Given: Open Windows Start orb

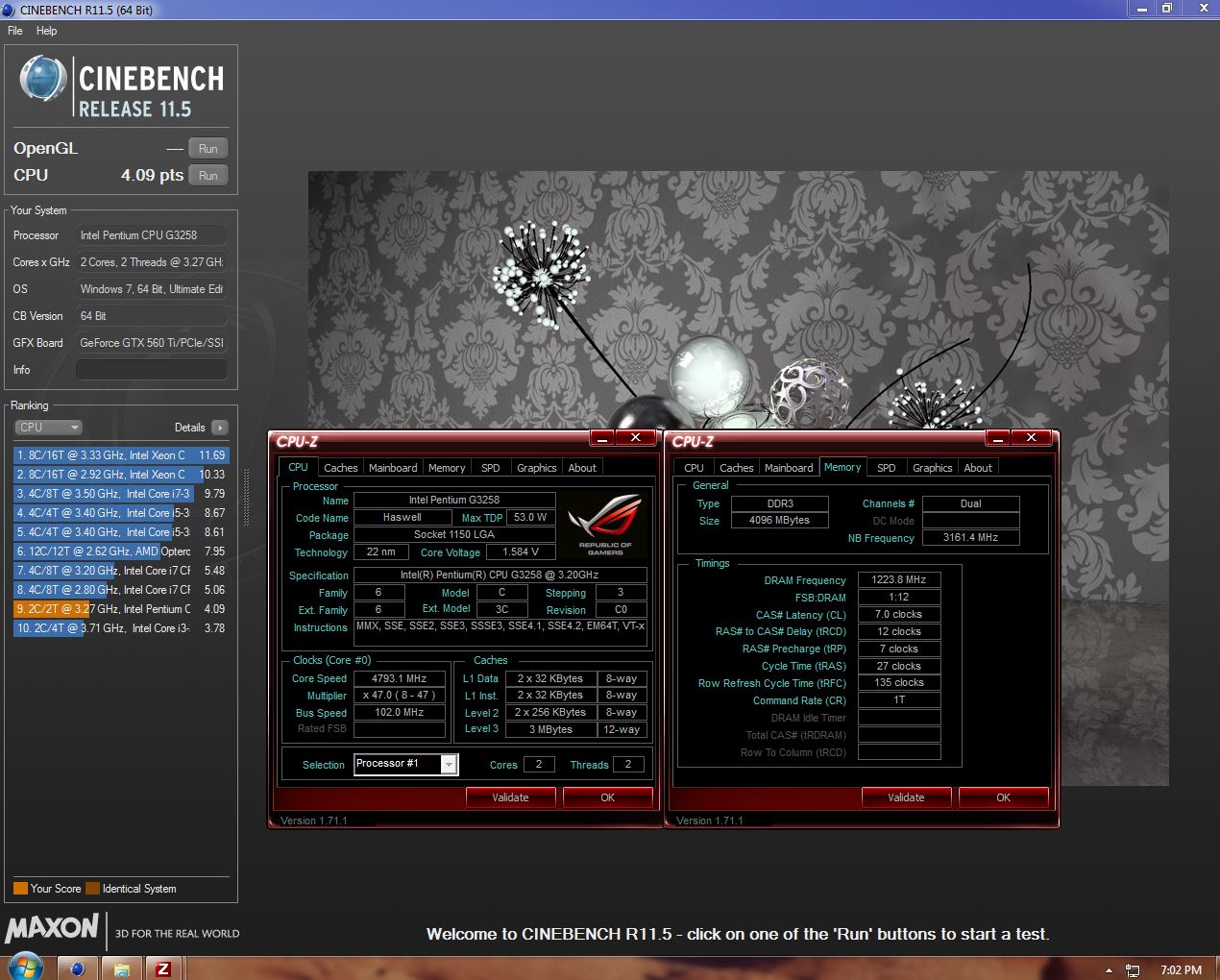Looking at the screenshot, I should coord(25,968).
